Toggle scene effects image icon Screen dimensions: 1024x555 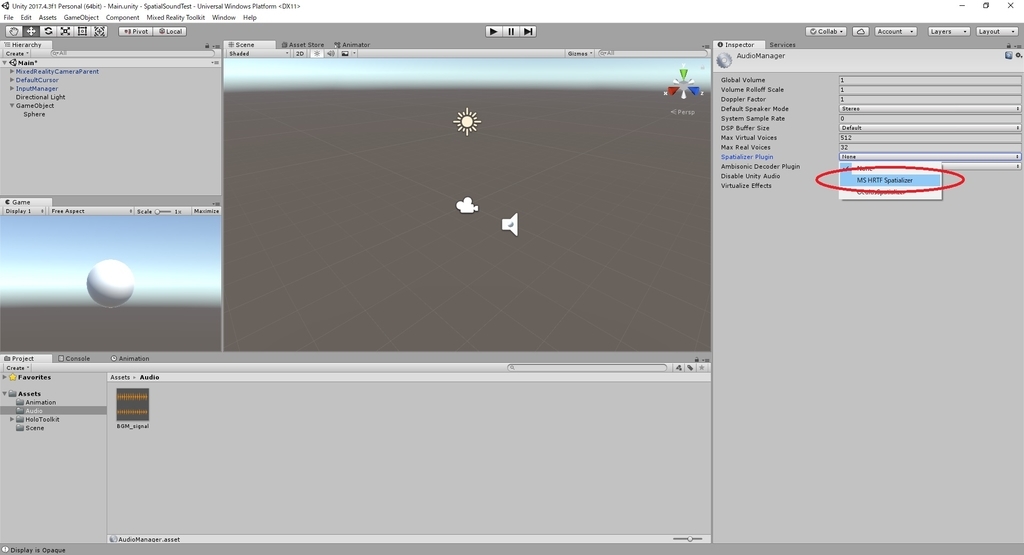pyautogui.click(x=345, y=54)
